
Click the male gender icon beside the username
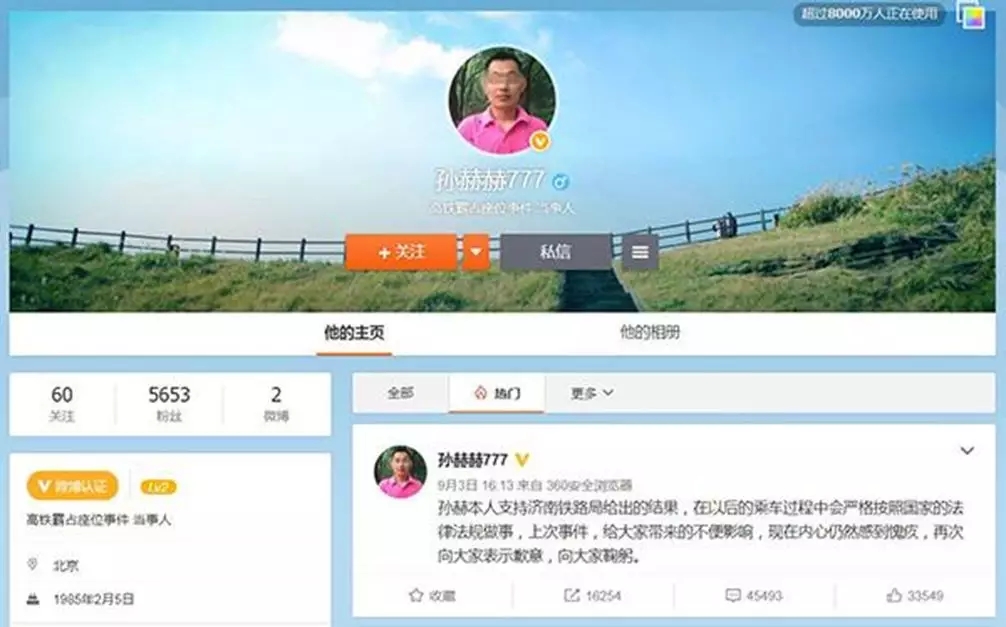click(x=562, y=181)
